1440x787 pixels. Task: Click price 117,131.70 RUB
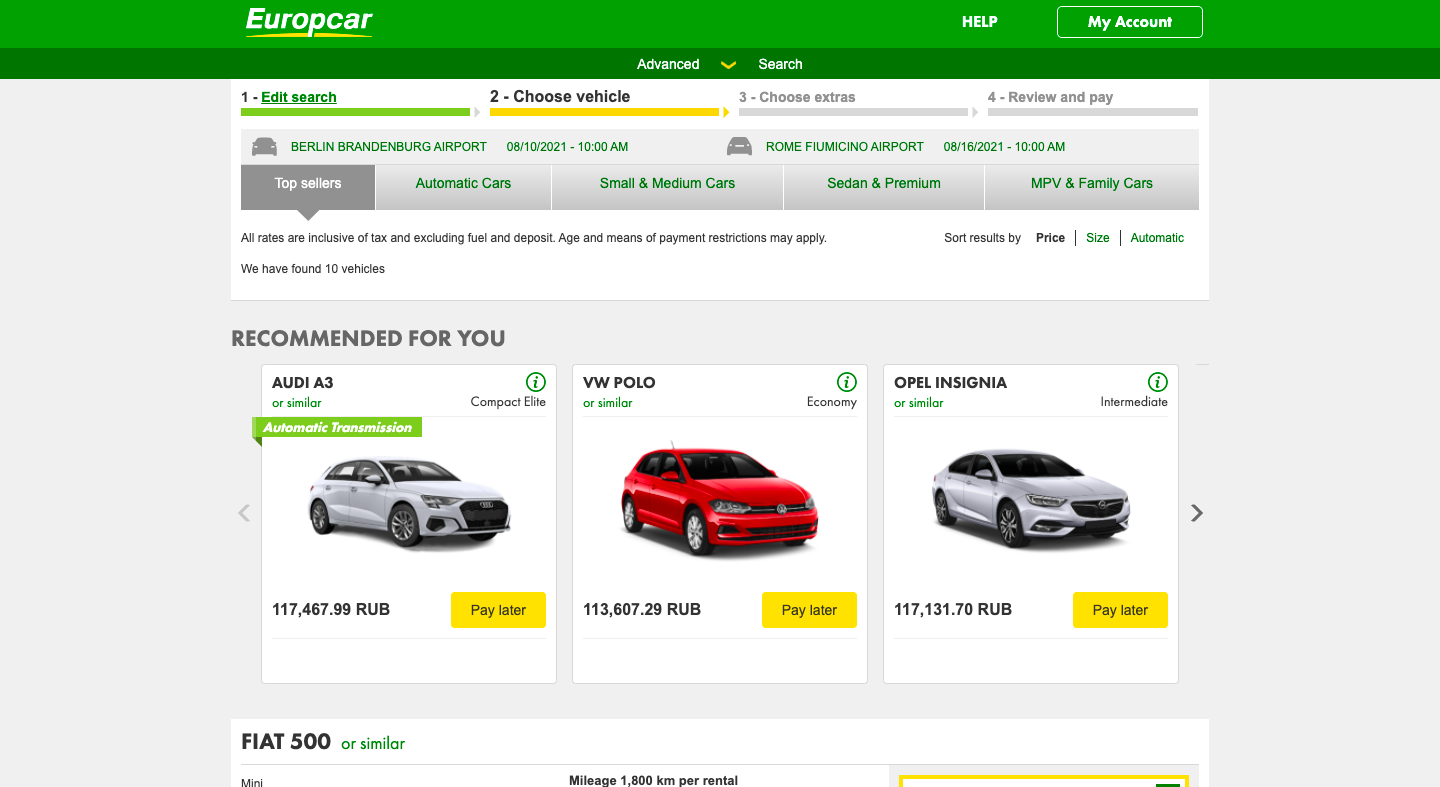tap(953, 609)
